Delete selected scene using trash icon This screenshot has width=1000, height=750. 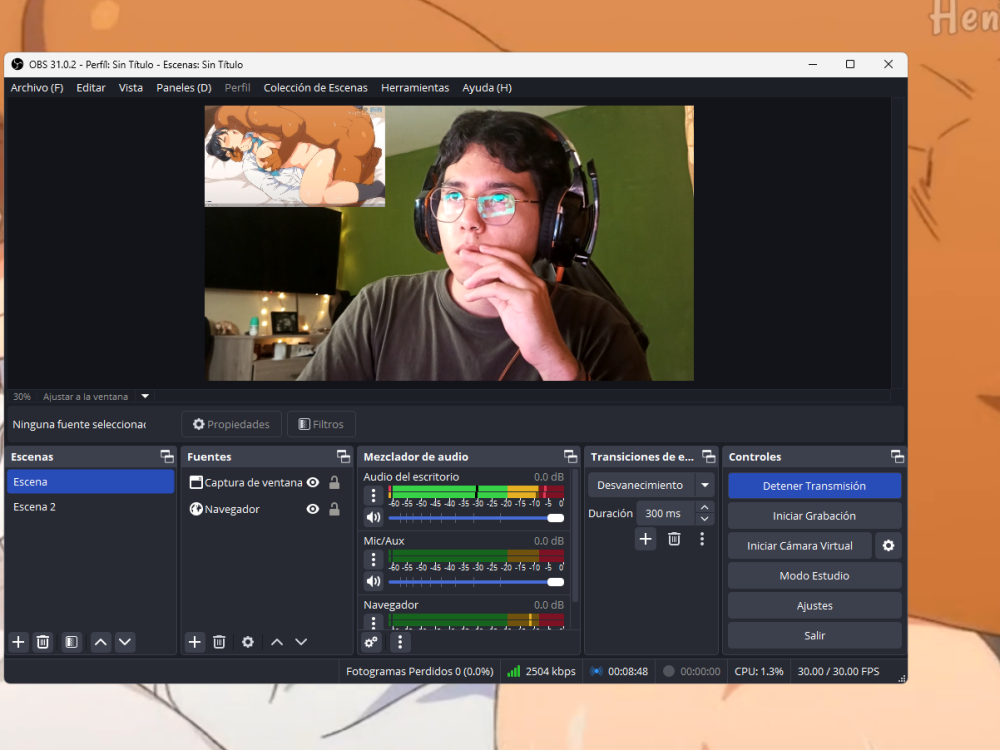click(x=43, y=642)
